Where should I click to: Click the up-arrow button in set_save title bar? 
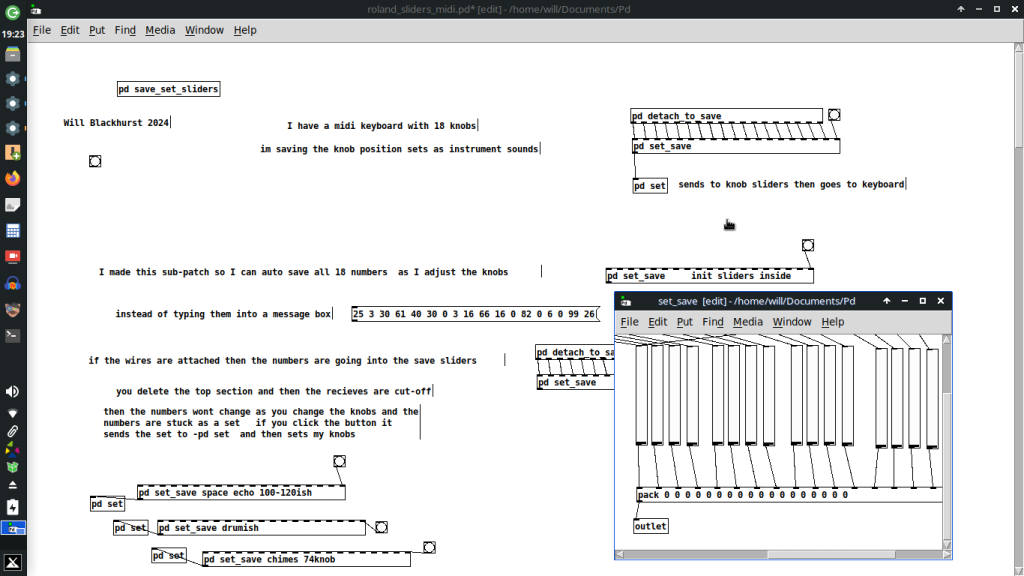886,301
